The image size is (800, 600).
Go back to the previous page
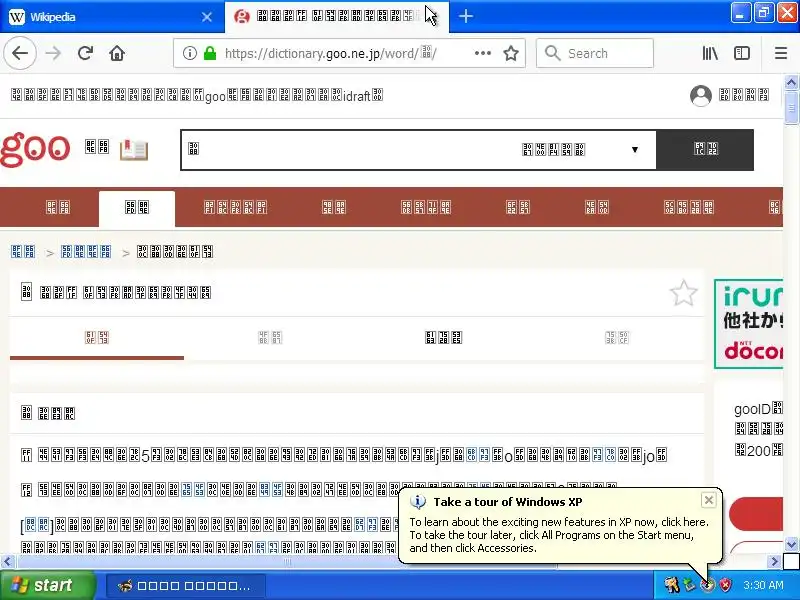tap(20, 53)
